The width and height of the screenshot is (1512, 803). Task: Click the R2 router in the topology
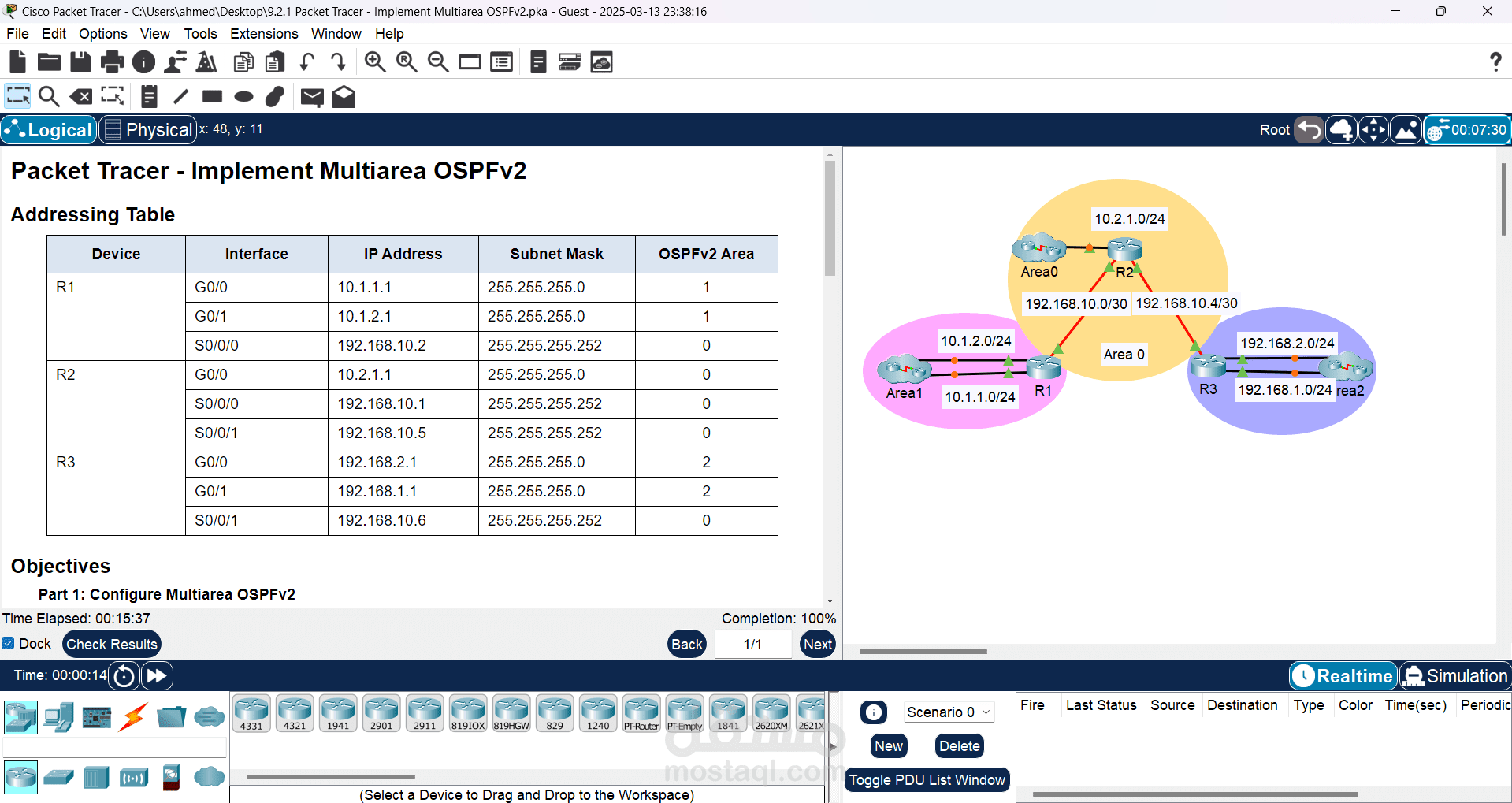coord(1125,250)
